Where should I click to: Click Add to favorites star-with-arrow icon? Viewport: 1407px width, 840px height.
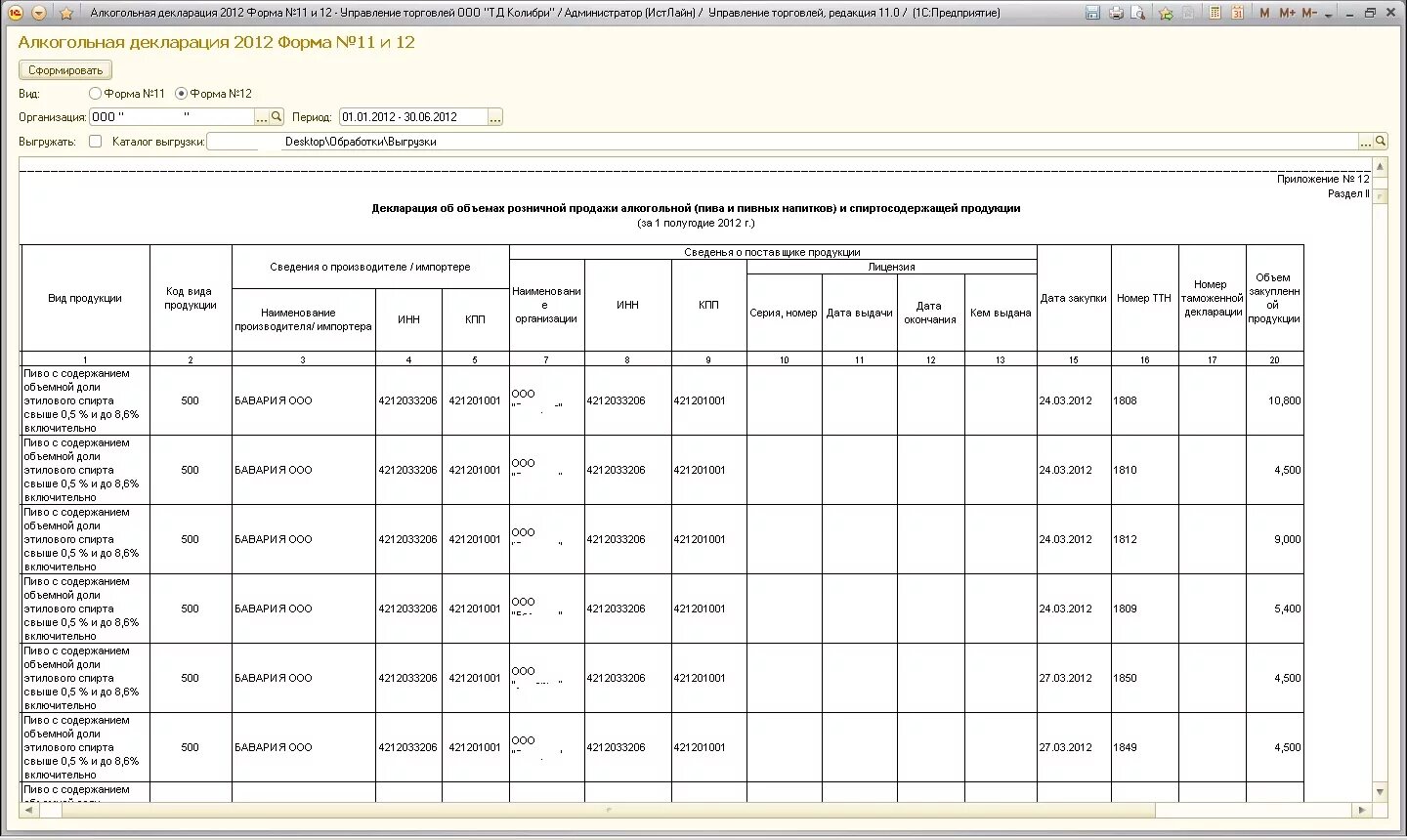coord(1166,13)
